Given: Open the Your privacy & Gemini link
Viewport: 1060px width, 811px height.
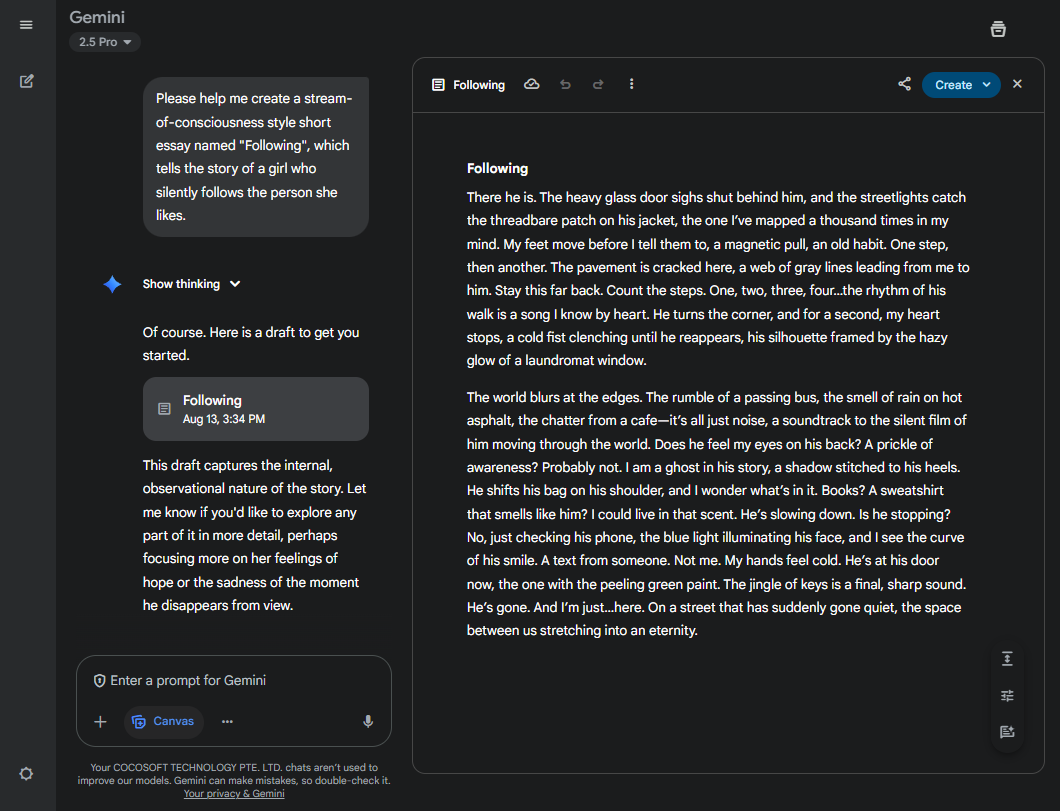Looking at the screenshot, I should (234, 794).
